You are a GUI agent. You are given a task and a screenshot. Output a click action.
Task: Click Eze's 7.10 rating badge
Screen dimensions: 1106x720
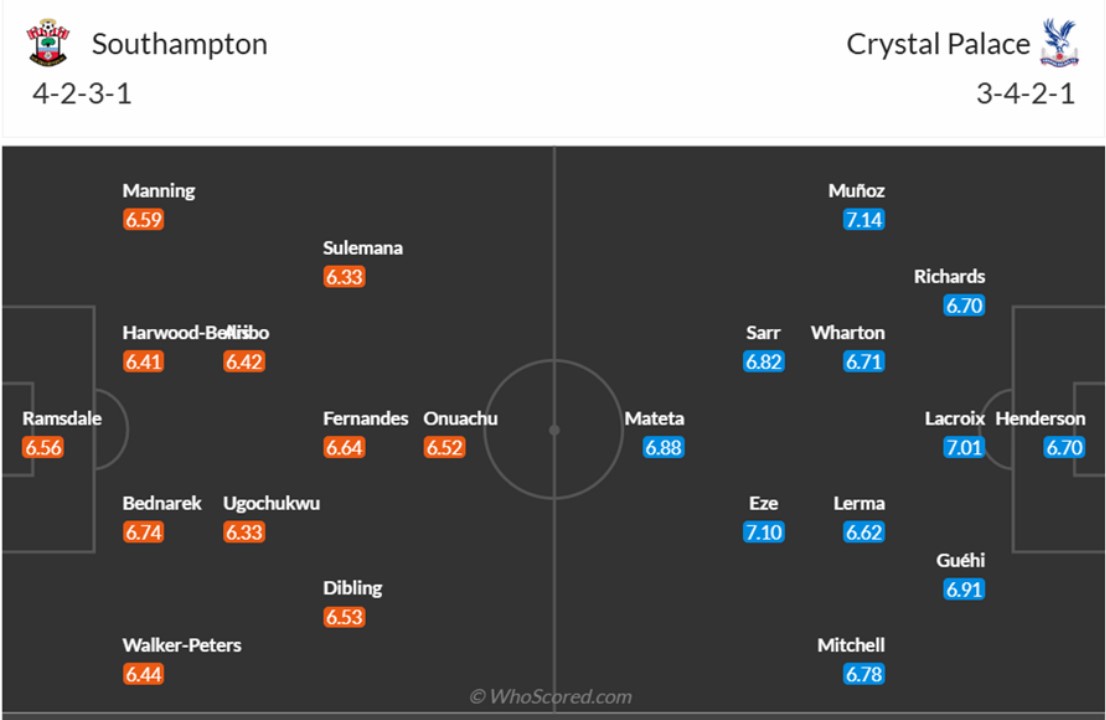tap(763, 532)
